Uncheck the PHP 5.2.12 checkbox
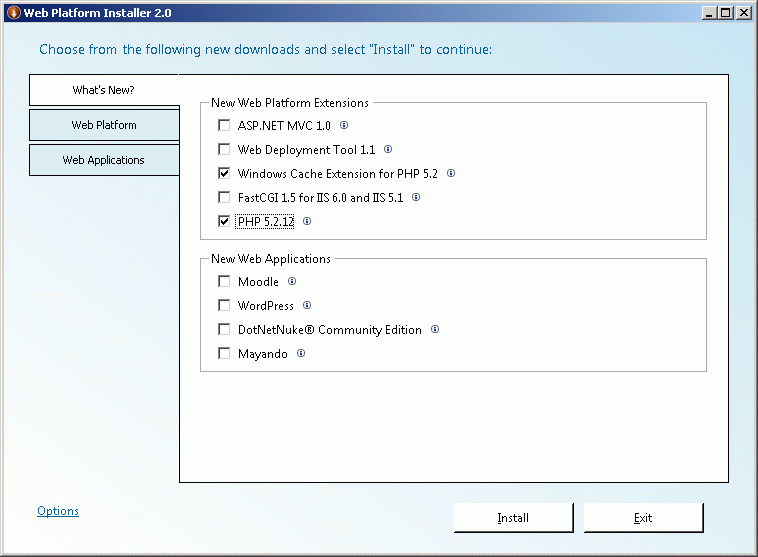 pos(224,221)
